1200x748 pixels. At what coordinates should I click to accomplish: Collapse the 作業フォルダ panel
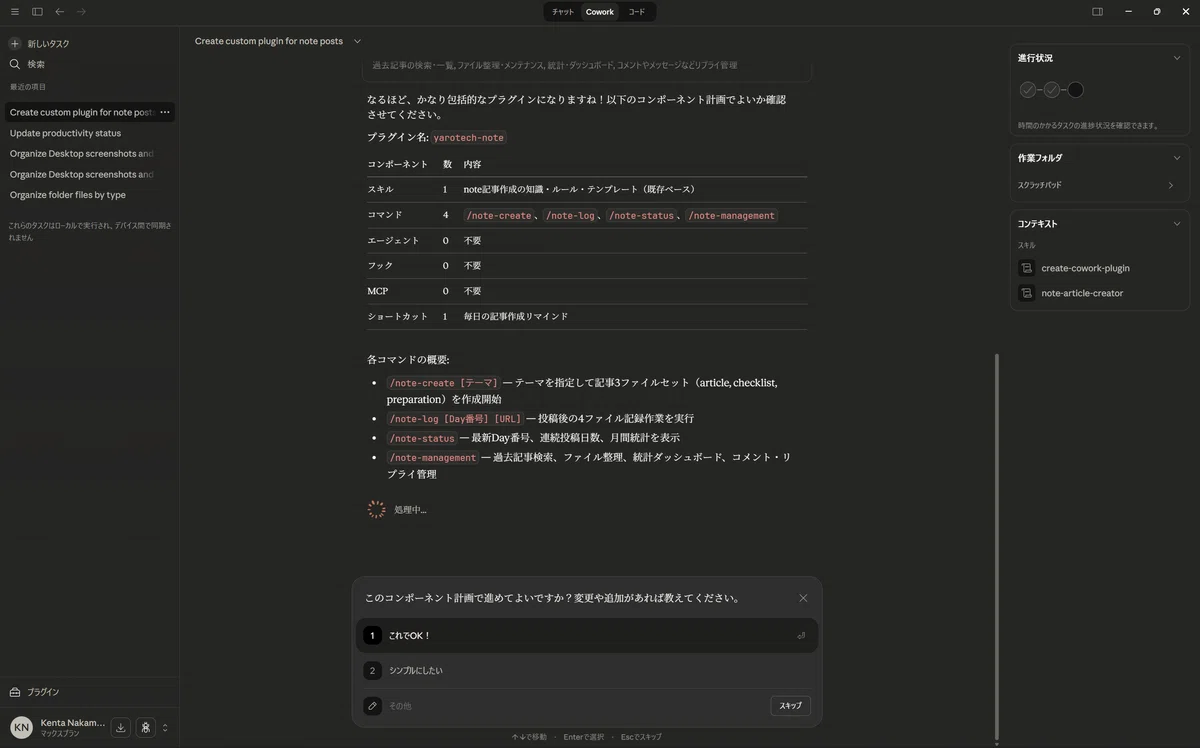point(1177,158)
